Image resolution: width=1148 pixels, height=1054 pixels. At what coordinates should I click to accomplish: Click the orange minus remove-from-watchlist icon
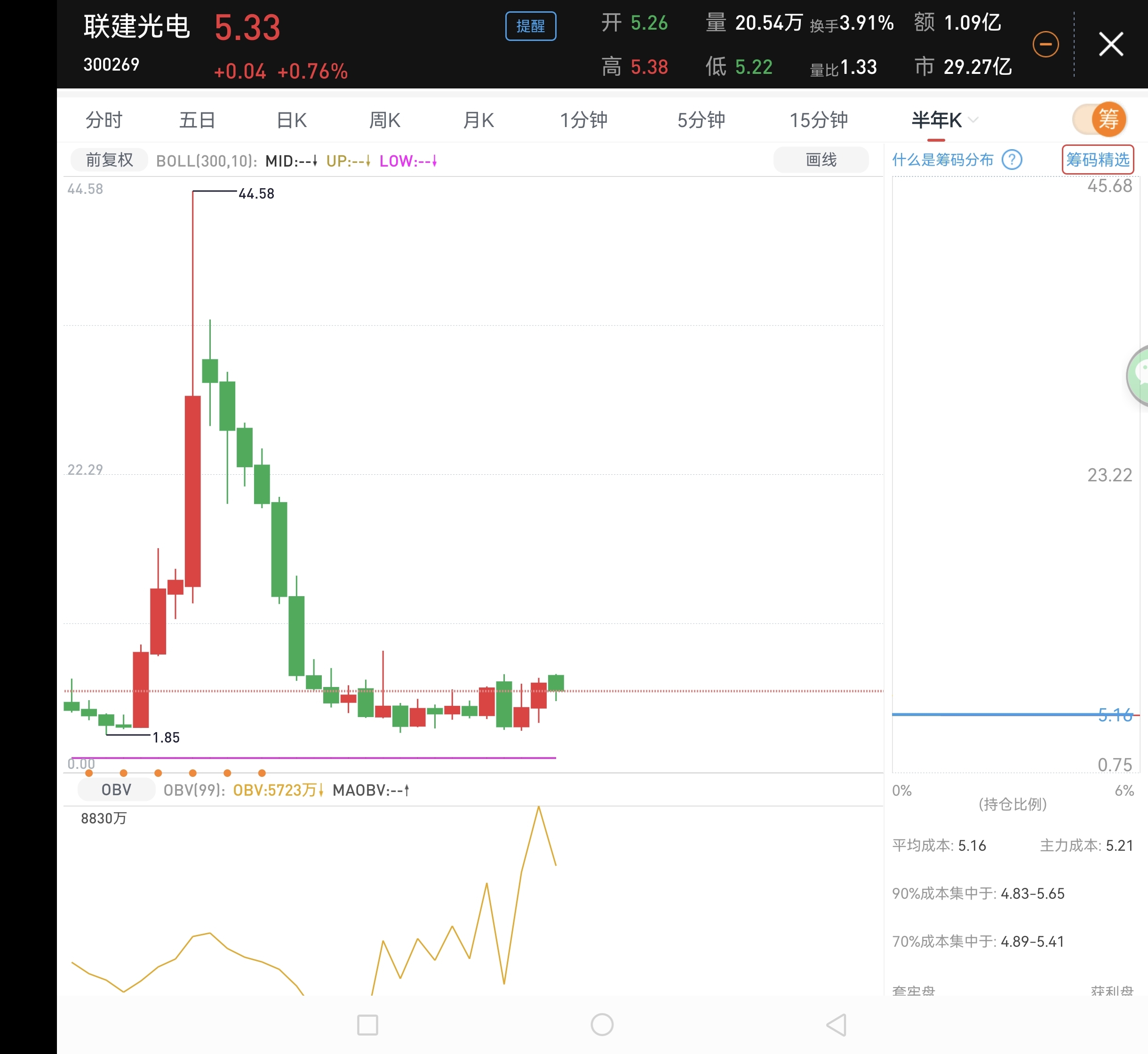(x=1045, y=45)
